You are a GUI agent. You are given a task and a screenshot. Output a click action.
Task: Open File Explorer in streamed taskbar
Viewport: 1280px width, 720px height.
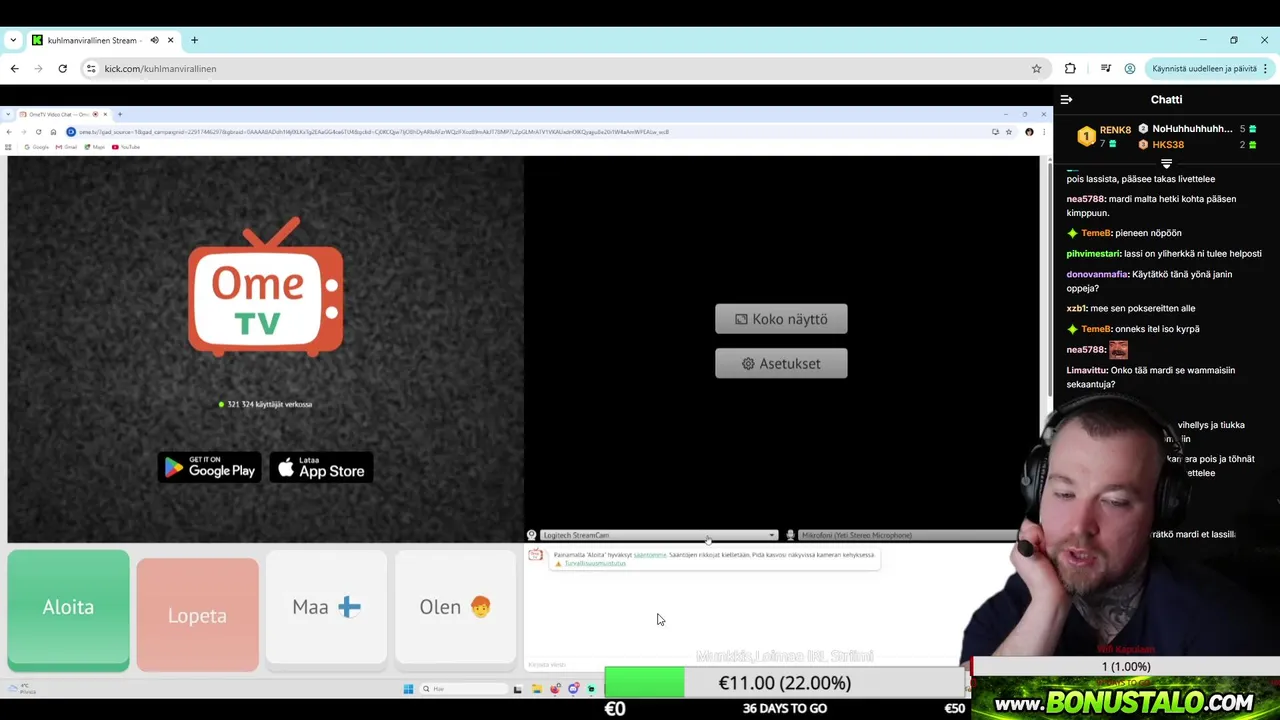coord(536,689)
